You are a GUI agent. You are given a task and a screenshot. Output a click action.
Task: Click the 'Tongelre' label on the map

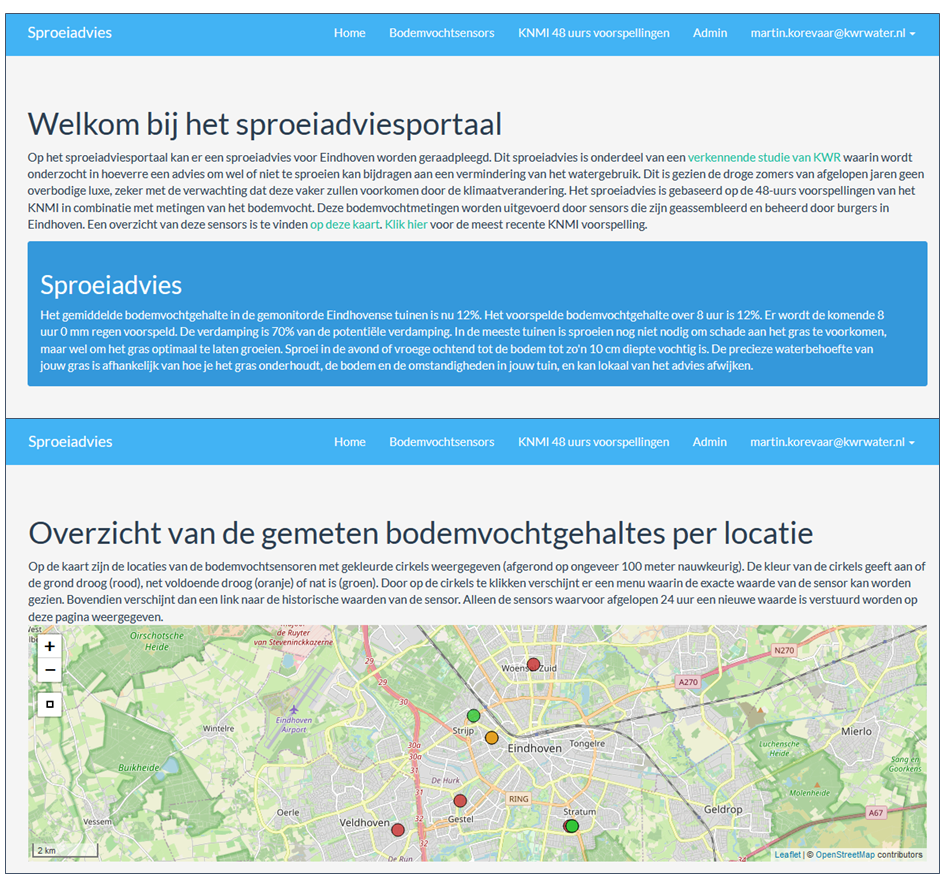[x=587, y=744]
